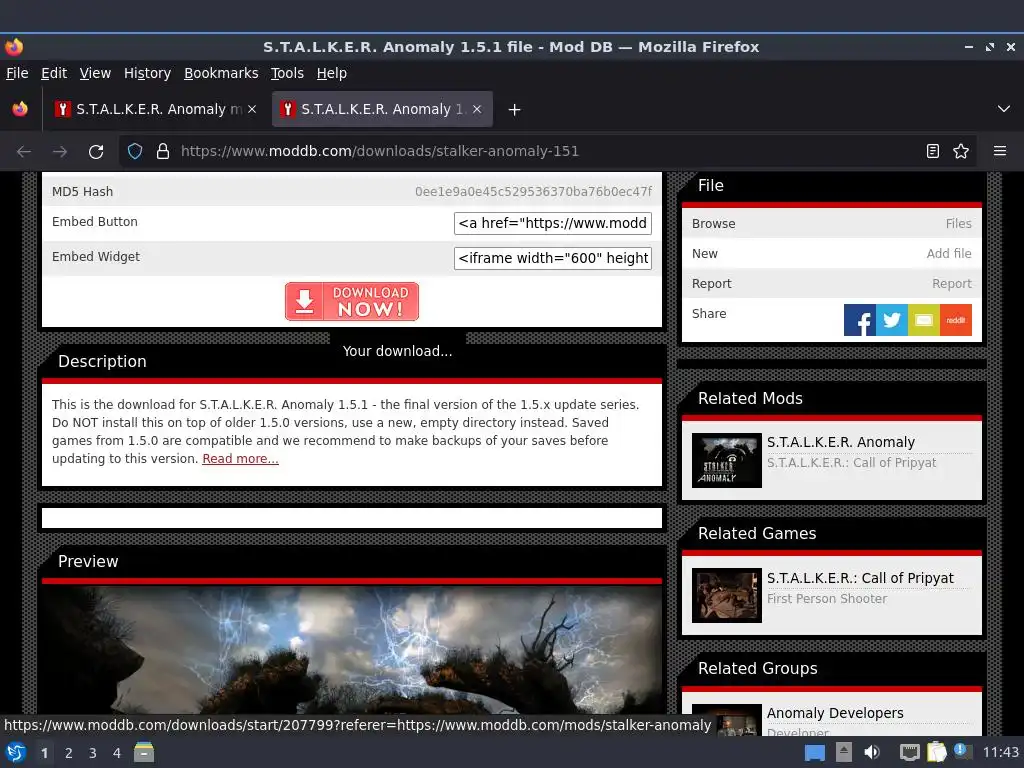This screenshot has height=768, width=1024.
Task: Open the clipboard manager tray icon
Action: [936, 752]
